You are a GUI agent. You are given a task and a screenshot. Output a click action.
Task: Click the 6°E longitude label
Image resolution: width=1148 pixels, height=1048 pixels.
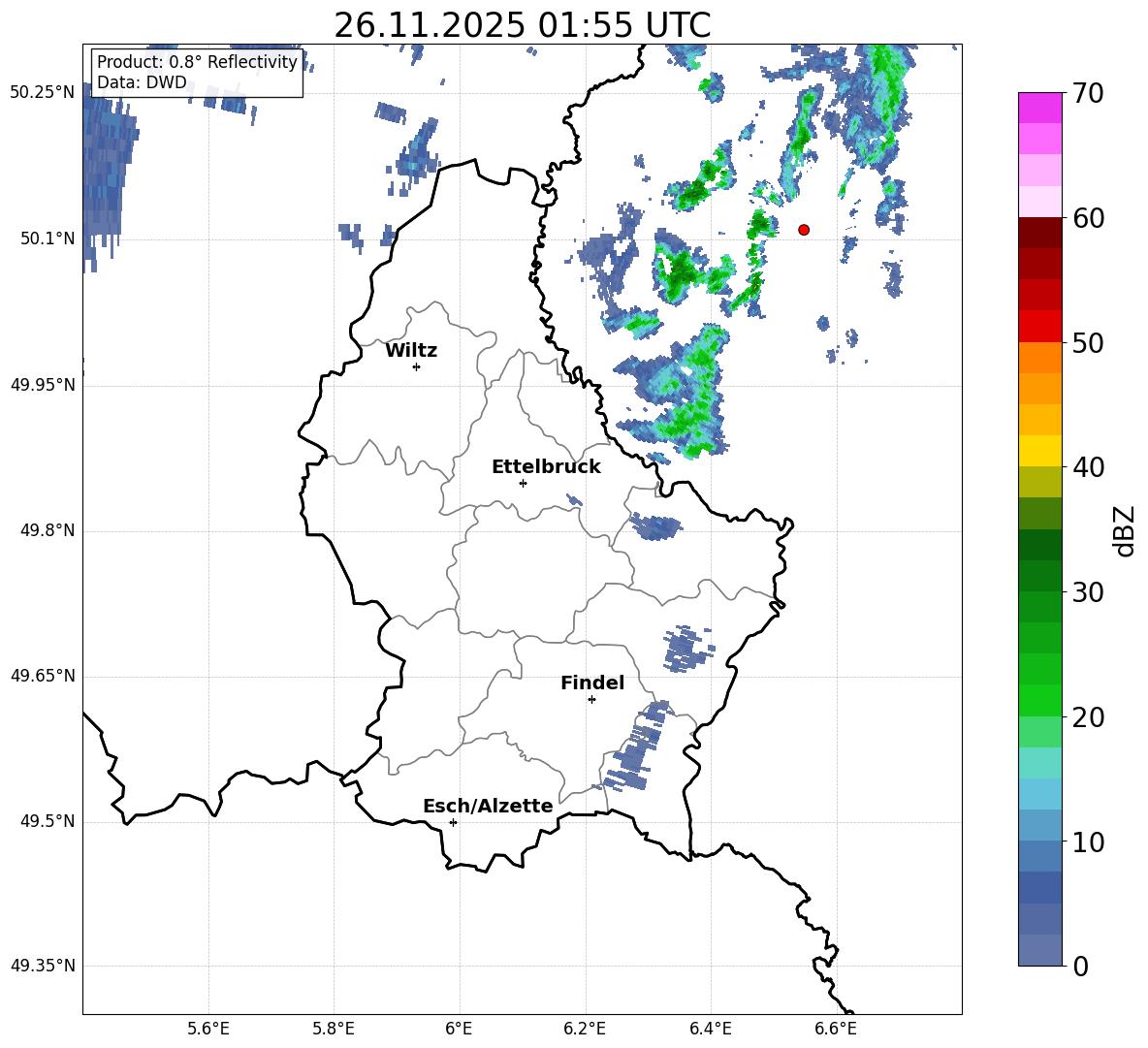459,1029
